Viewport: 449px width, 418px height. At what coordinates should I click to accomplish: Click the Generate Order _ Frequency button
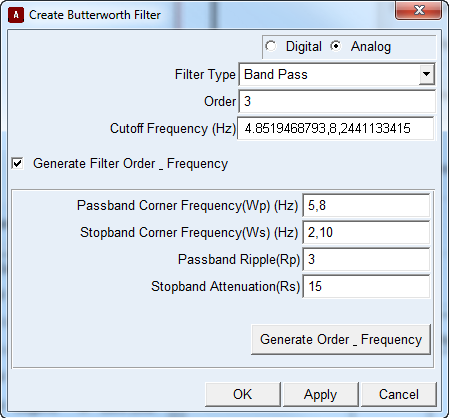(341, 340)
